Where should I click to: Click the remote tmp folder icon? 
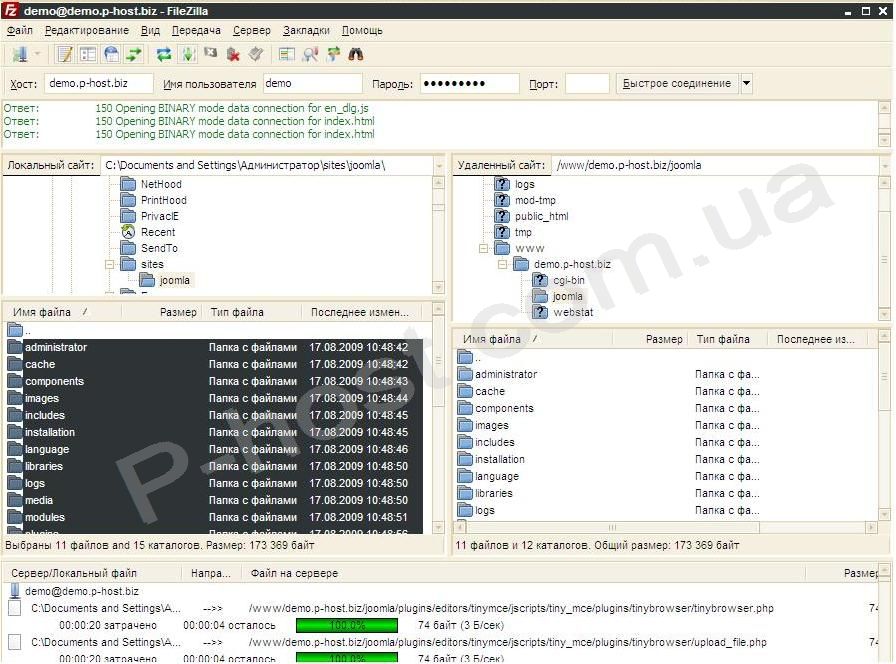502,233
